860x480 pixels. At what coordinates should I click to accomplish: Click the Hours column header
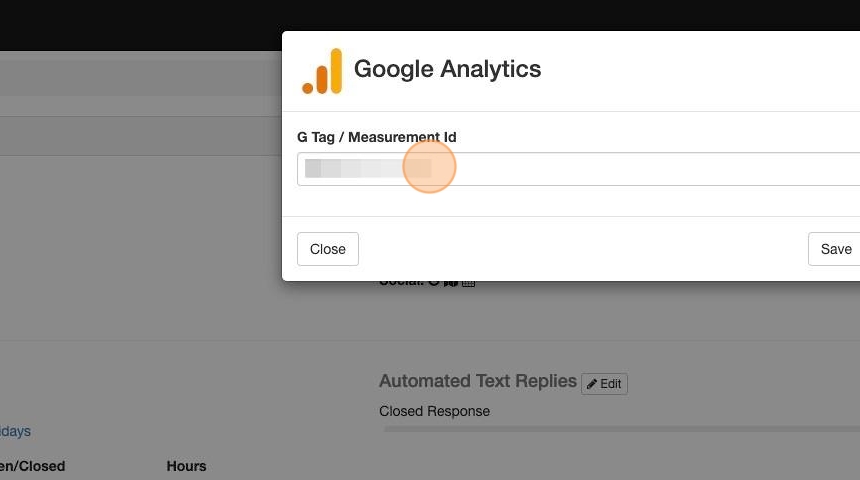pyautogui.click(x=186, y=466)
